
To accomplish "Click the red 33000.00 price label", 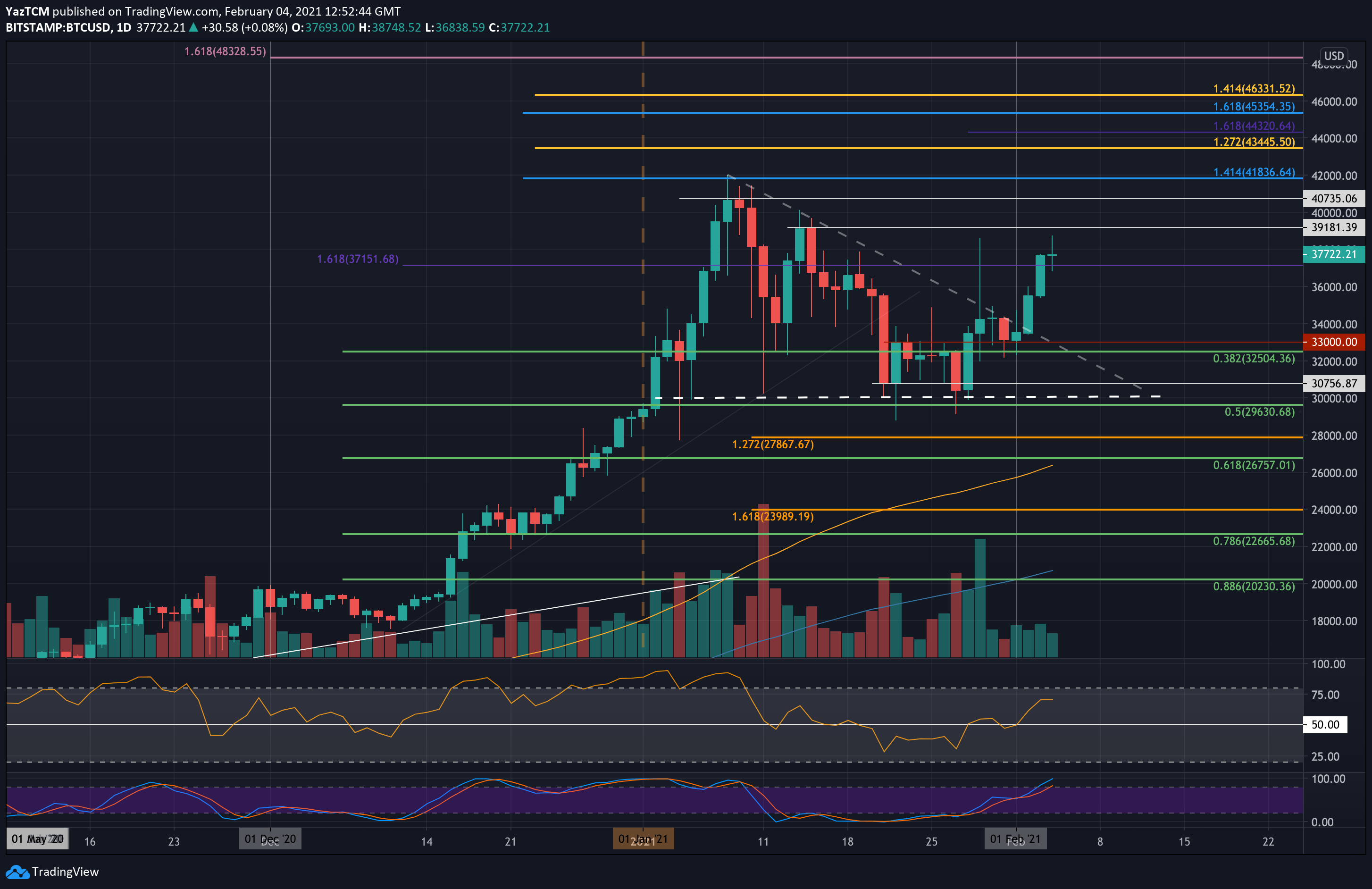I will pyautogui.click(x=1333, y=342).
